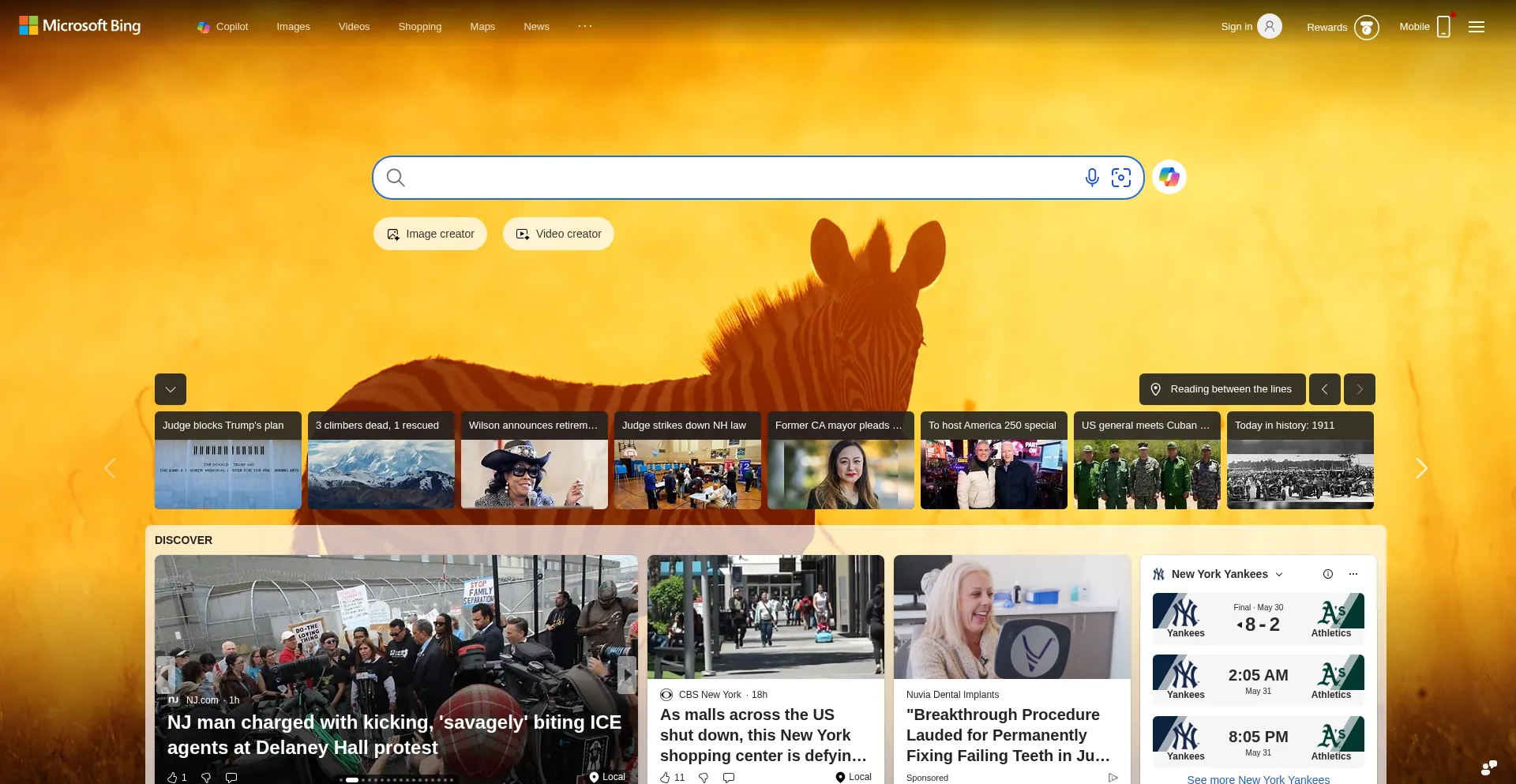Select the active slide indicator of featured story
Screen dimensions: 1516x784
pos(352,780)
